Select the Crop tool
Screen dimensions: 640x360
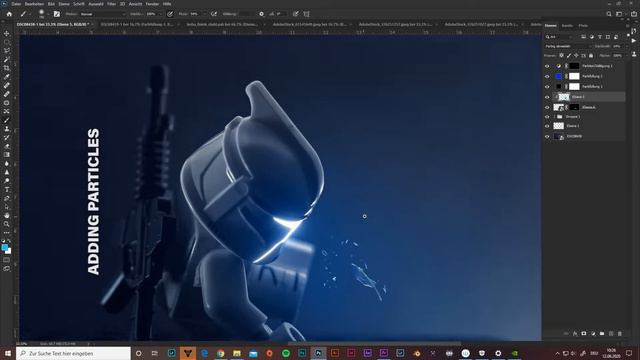[7, 68]
